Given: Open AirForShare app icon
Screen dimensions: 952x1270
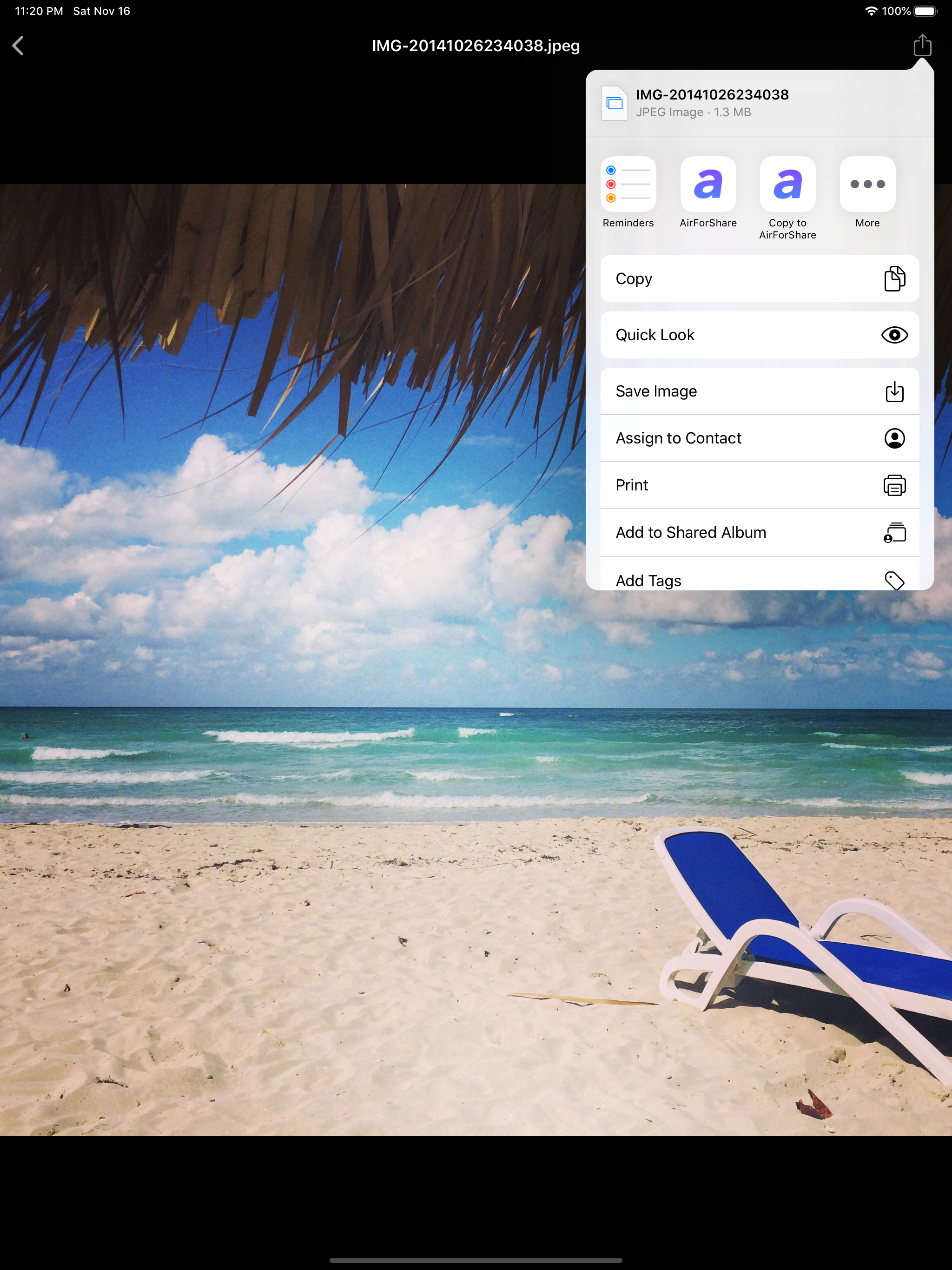Looking at the screenshot, I should (708, 184).
